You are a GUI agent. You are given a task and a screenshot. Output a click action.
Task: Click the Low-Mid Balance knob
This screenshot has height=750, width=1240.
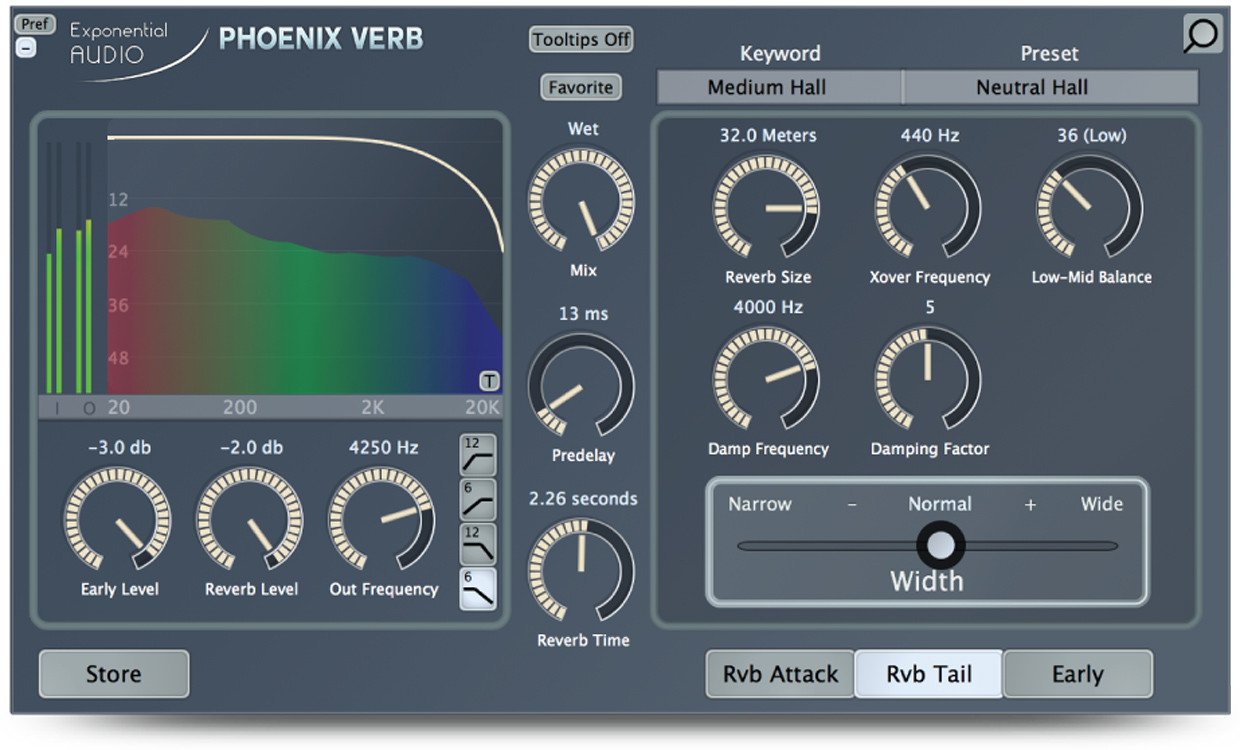click(1089, 208)
